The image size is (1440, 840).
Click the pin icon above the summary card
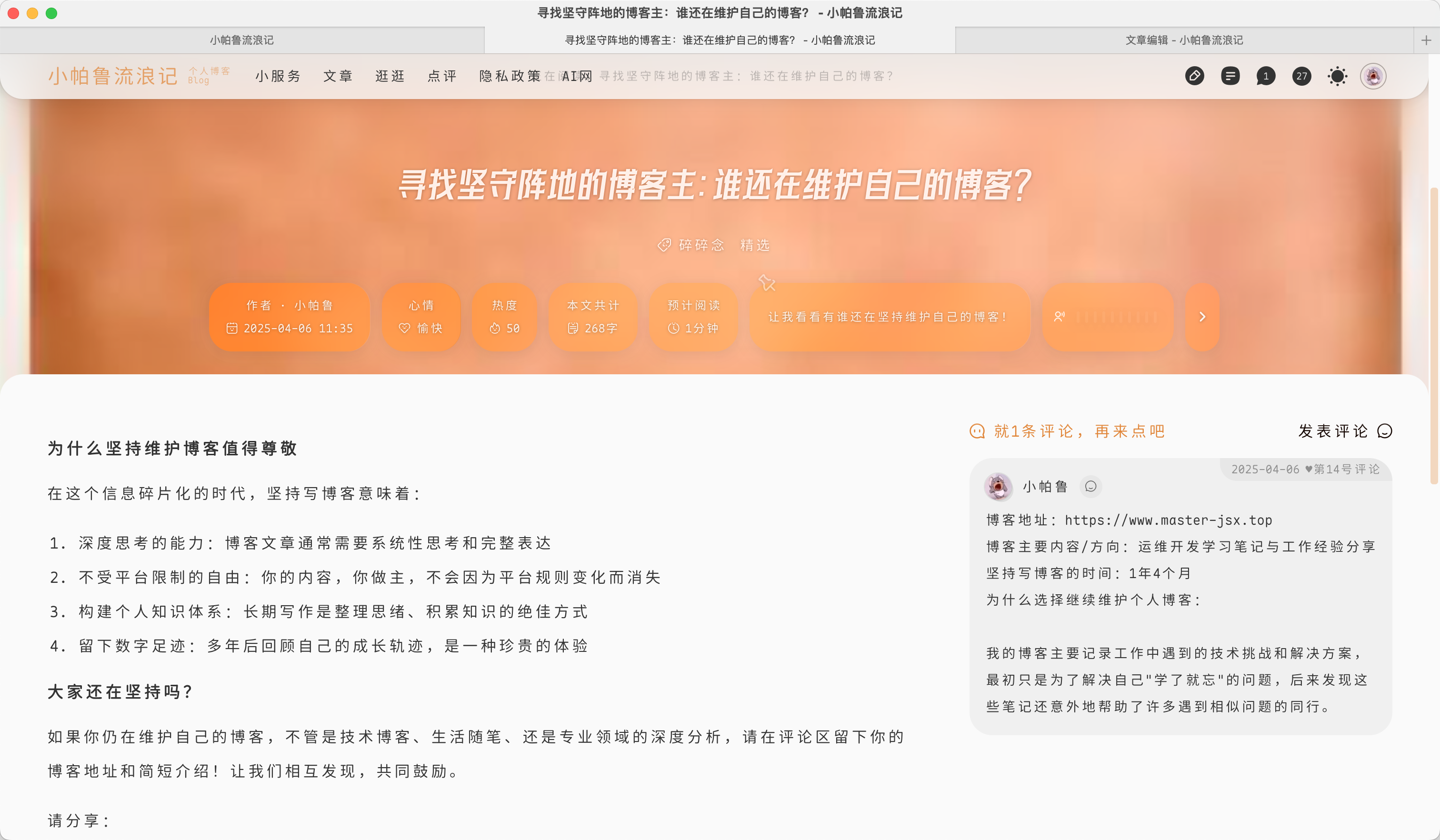(x=767, y=282)
